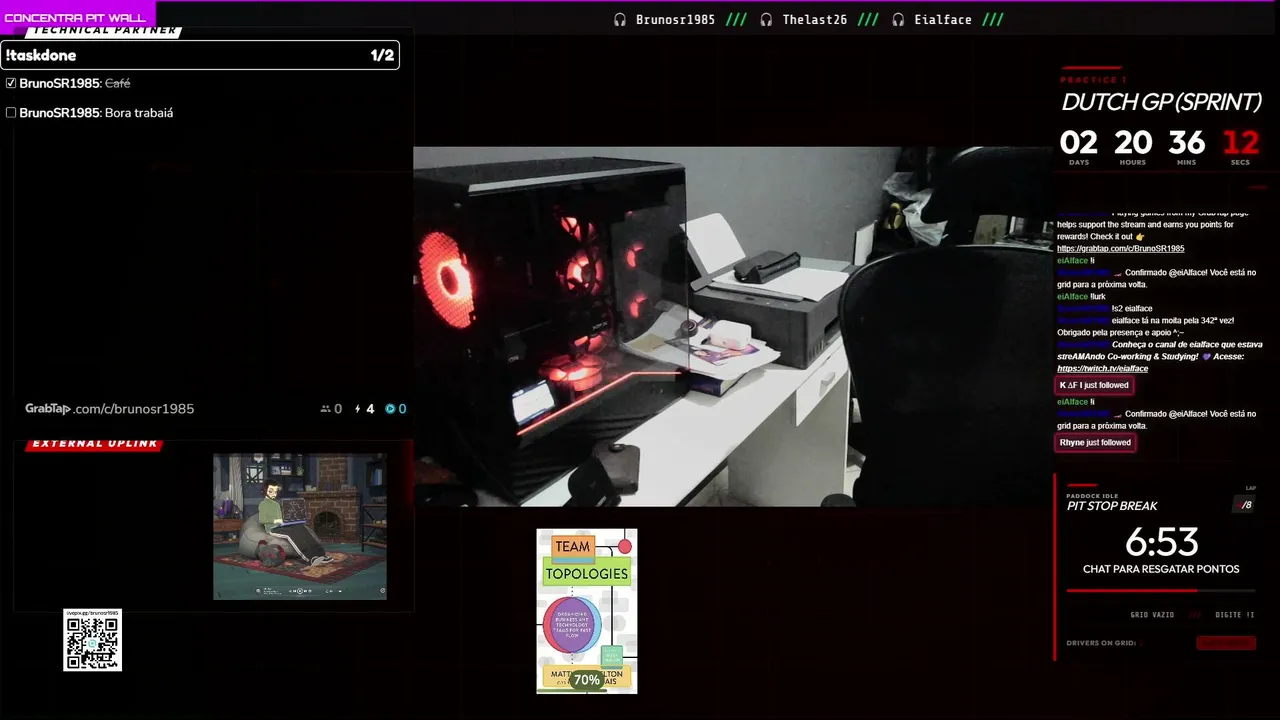1280x720 pixels.
Task: Click the red countdown seconds value
Action: (1240, 143)
